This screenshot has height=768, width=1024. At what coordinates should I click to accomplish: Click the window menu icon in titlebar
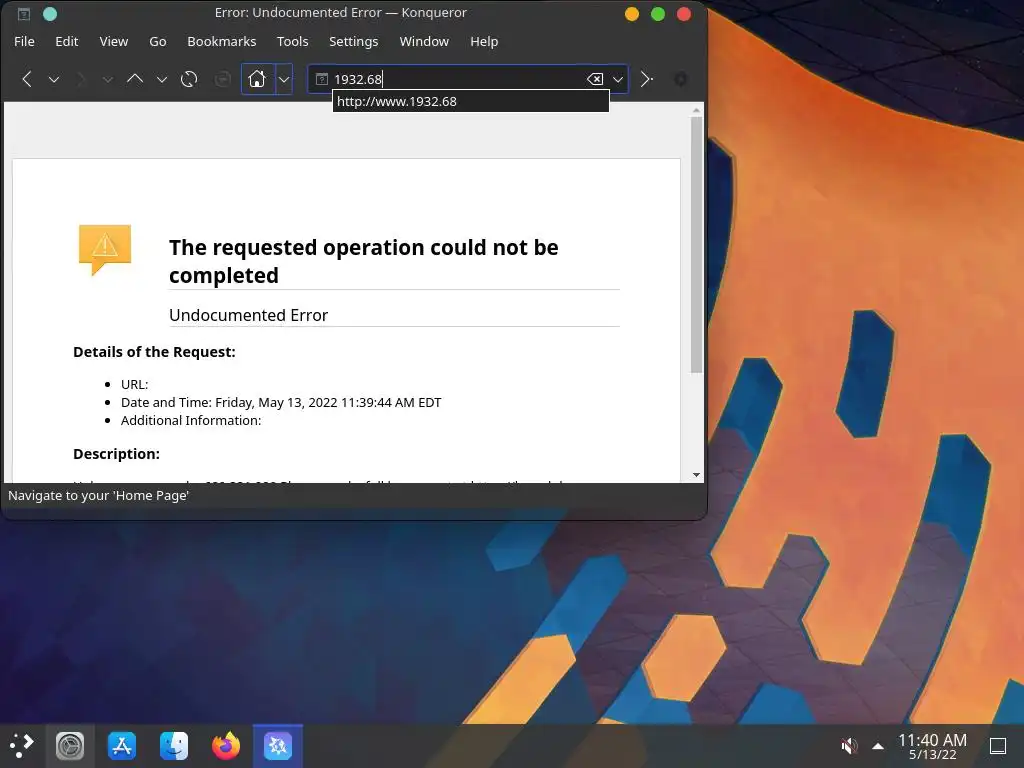pos(24,13)
